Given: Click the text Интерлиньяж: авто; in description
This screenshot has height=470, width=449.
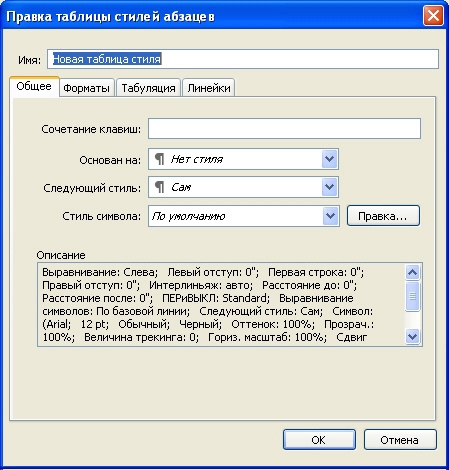Looking at the screenshot, I should (201, 285).
